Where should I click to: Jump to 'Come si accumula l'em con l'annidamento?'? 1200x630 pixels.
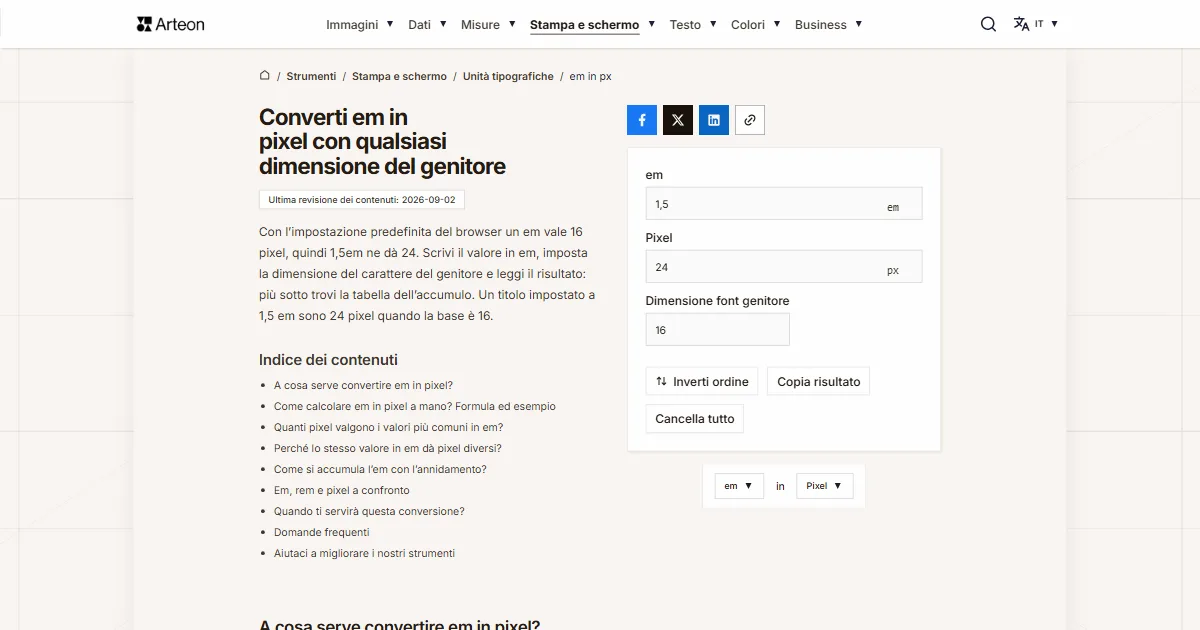(x=380, y=469)
